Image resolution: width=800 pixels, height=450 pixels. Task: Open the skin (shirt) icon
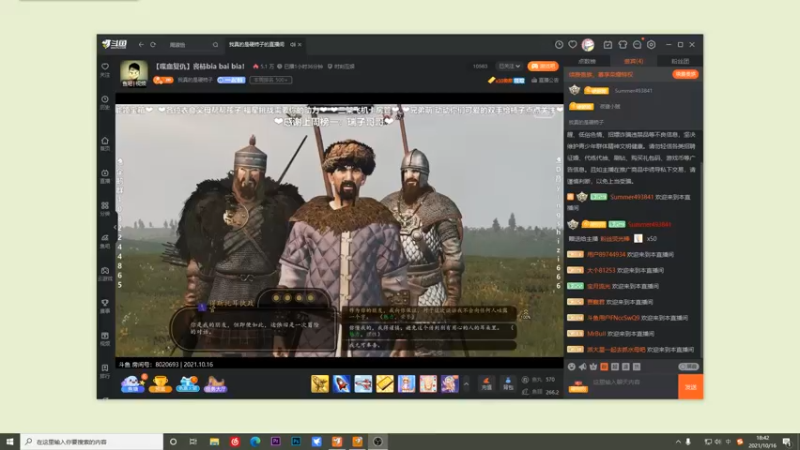pyautogui.click(x=622, y=44)
